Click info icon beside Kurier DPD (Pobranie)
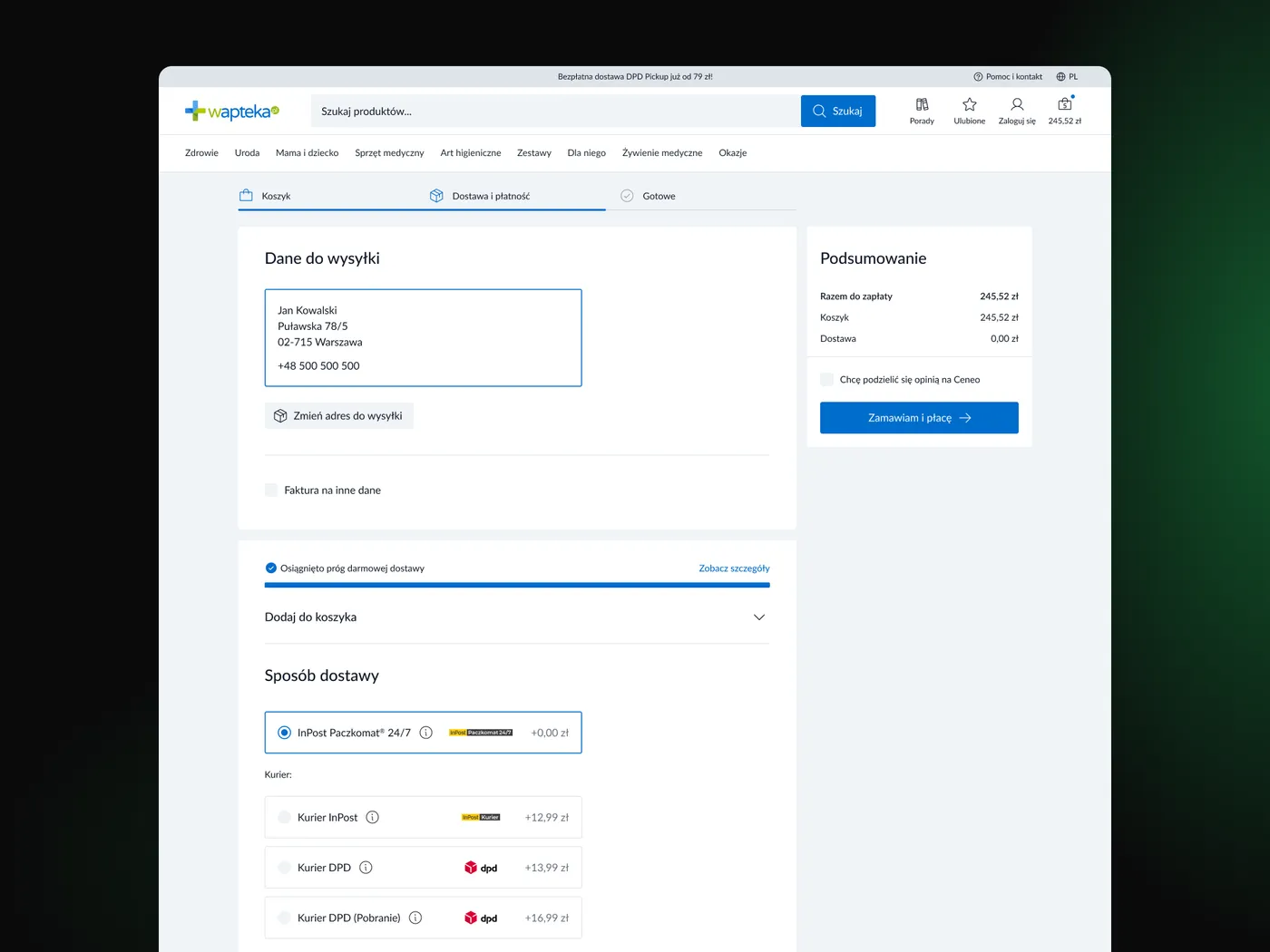Viewport: 1270px width, 952px height. coord(415,918)
